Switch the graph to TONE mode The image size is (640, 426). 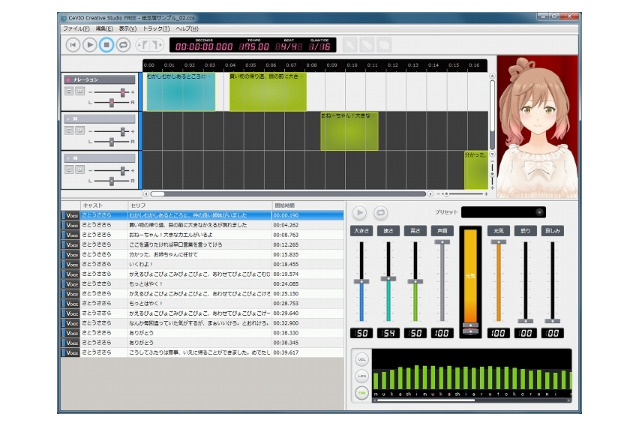pos(362,393)
